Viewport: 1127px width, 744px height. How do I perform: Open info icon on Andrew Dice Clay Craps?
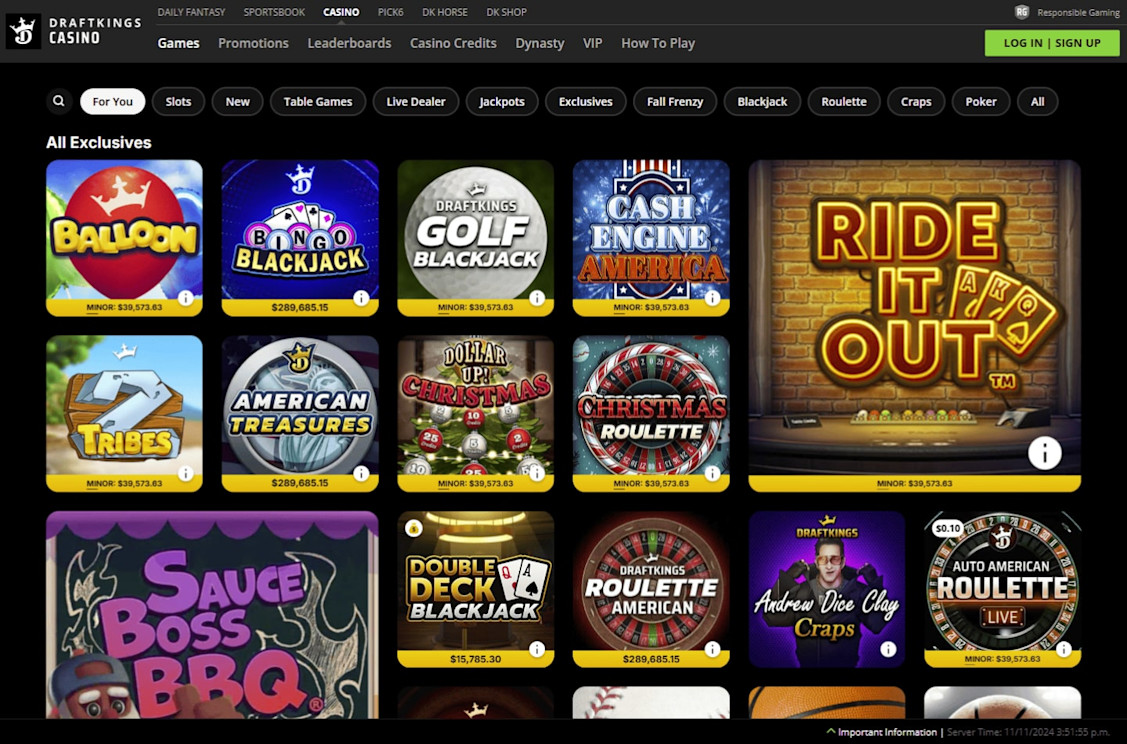tap(888, 649)
